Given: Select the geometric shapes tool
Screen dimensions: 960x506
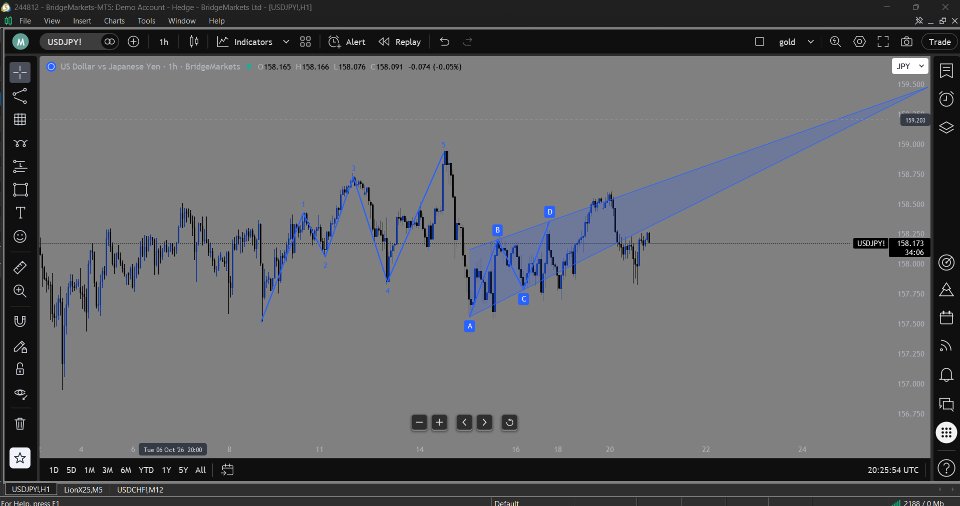Looking at the screenshot, I should point(20,189).
